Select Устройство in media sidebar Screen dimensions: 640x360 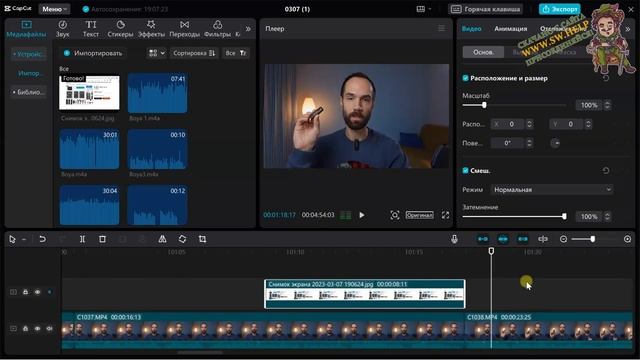[x=29, y=54]
